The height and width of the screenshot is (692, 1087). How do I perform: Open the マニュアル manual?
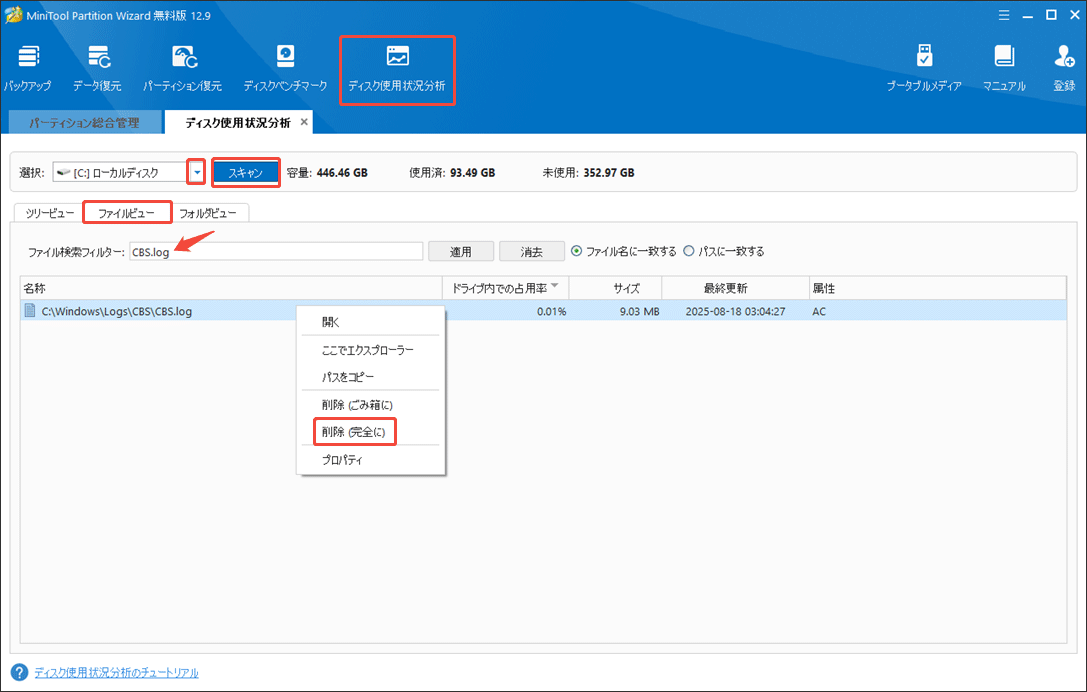1004,69
